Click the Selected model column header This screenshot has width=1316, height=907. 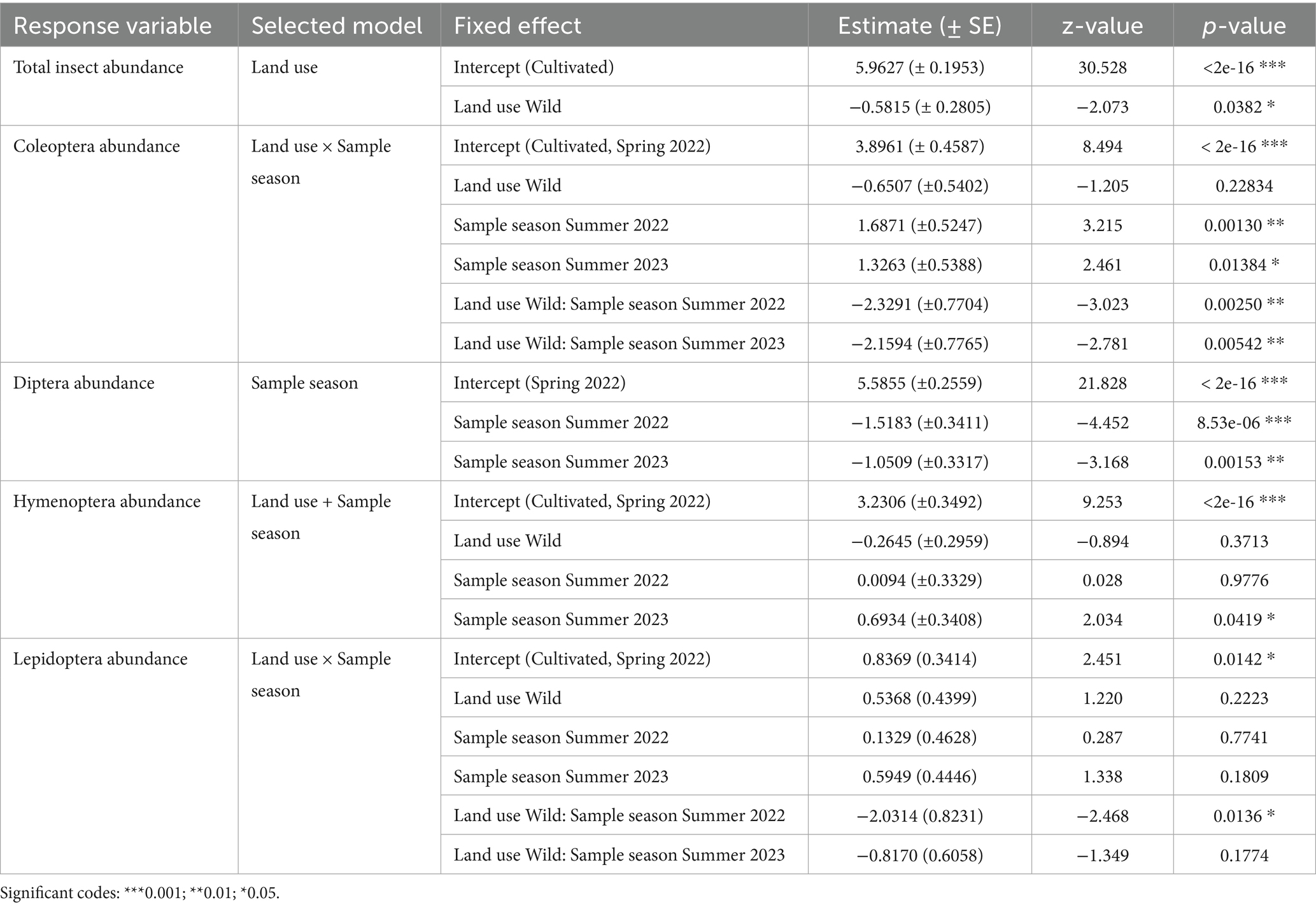click(337, 26)
